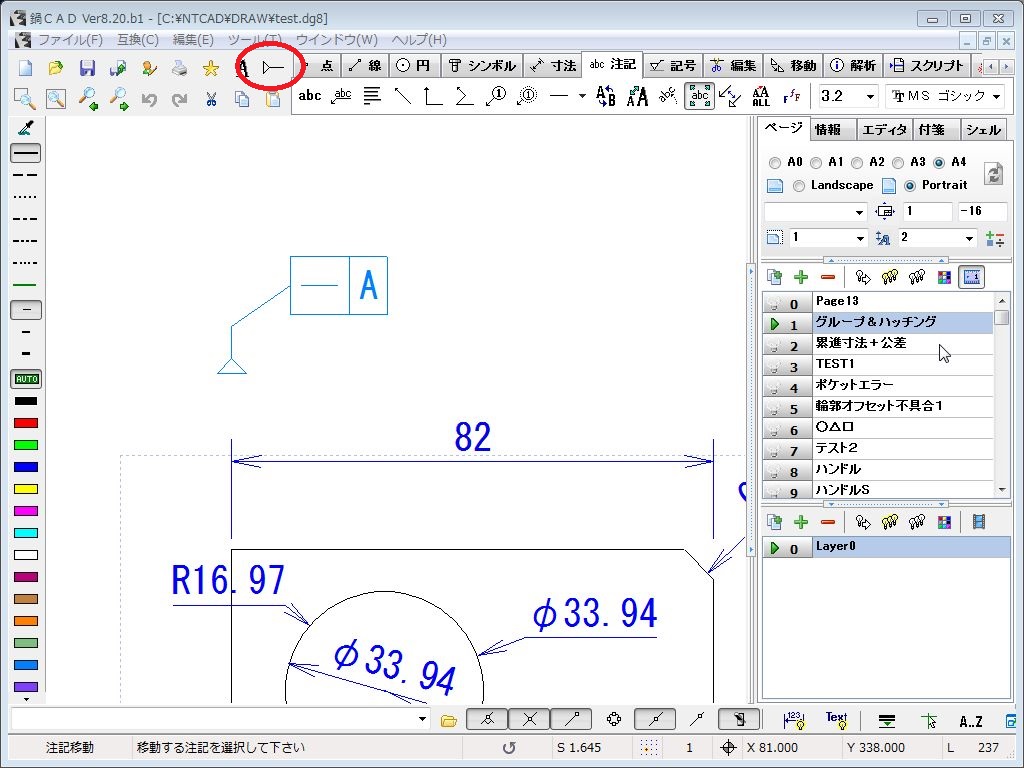Viewport: 1024px width, 768px height.
Task: Choose Landscape orientation radio
Action: pos(798,186)
